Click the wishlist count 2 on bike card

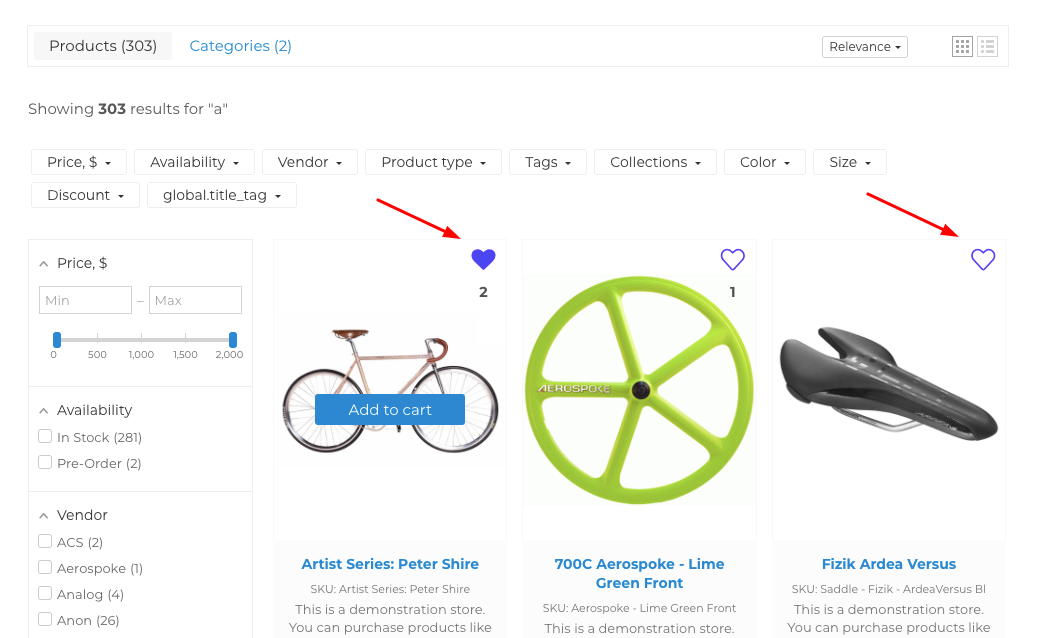click(x=484, y=292)
